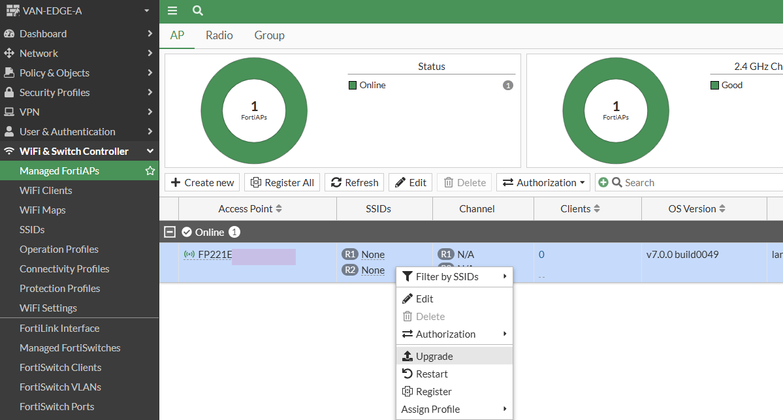This screenshot has width=783, height=420.
Task: Expand the Network menu
Action: coord(79,53)
